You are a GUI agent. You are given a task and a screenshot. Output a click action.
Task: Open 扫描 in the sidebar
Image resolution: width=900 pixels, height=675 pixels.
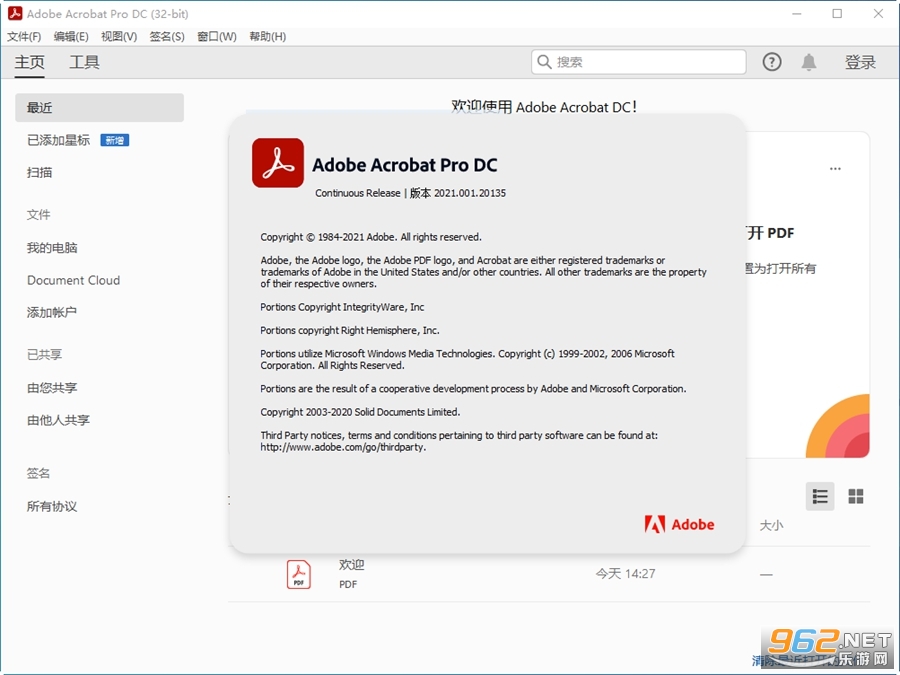point(40,172)
